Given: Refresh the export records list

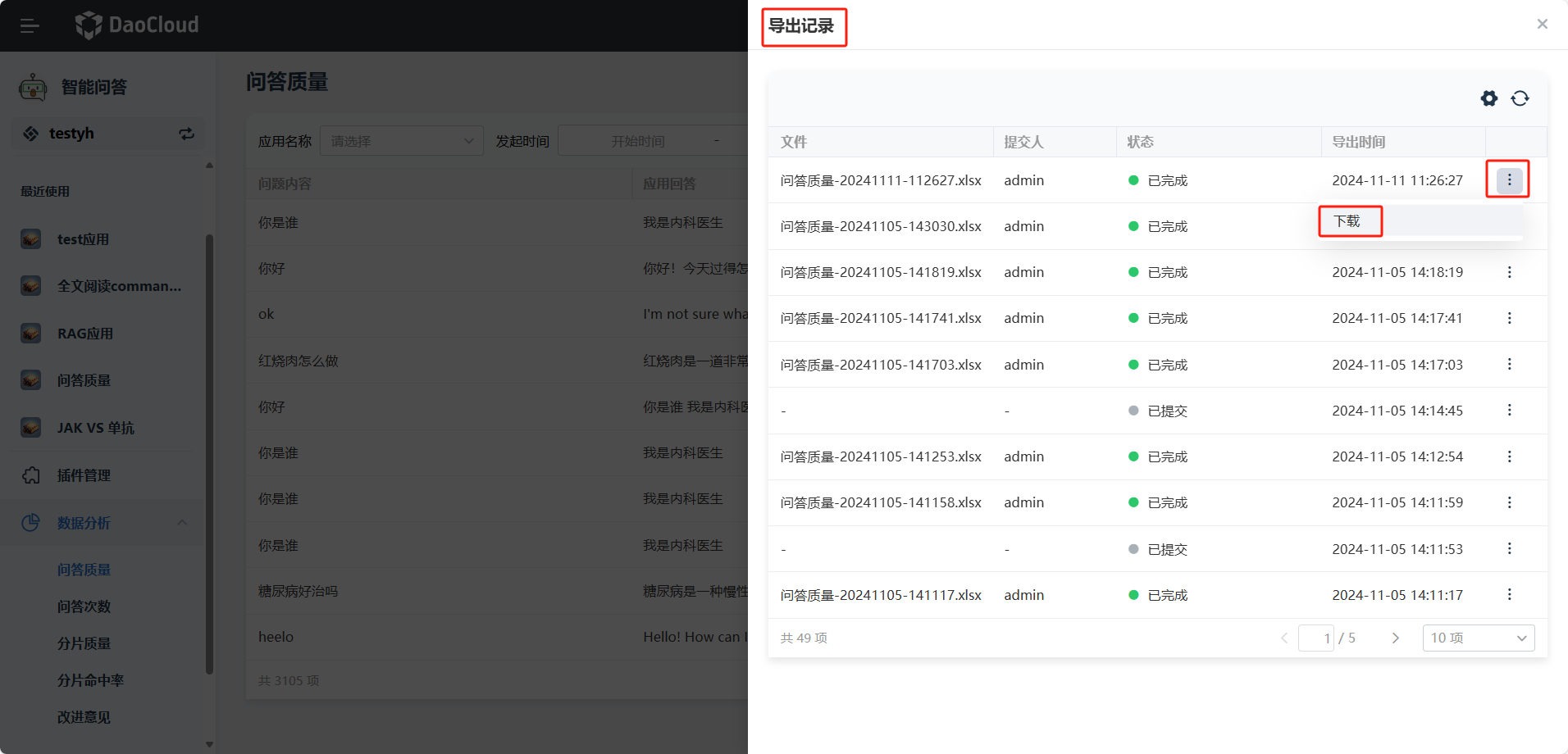Looking at the screenshot, I should point(1520,98).
